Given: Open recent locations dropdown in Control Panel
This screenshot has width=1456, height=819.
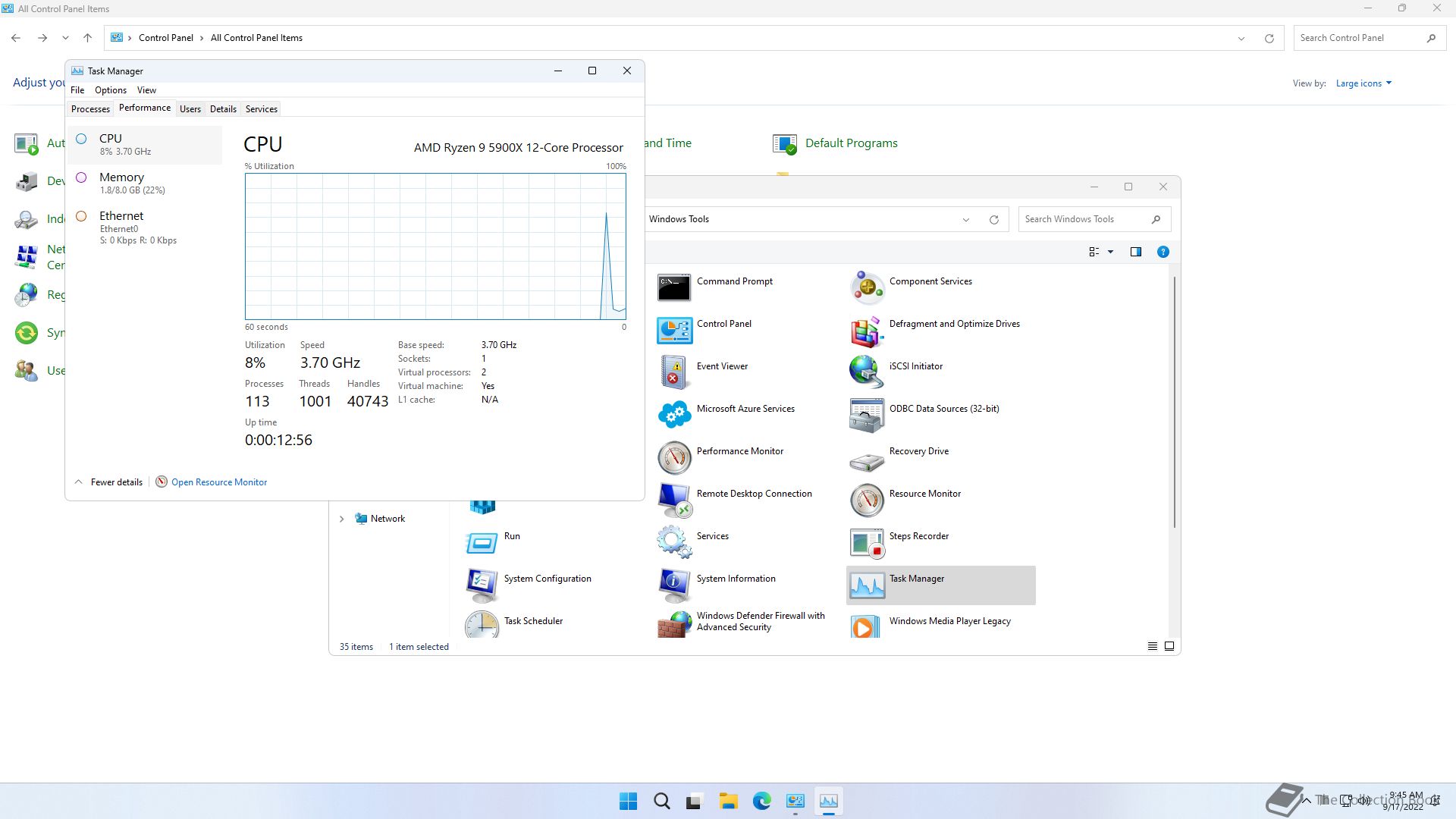Looking at the screenshot, I should tap(65, 38).
